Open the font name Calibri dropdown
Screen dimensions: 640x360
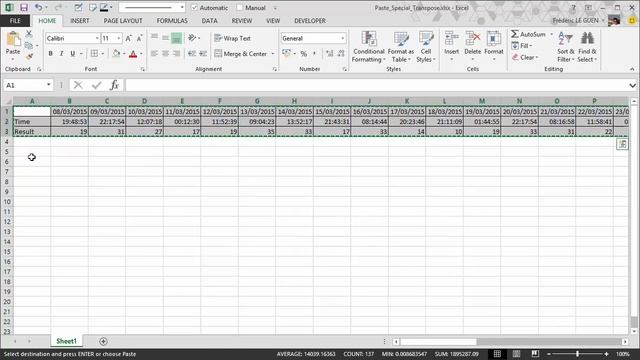pyautogui.click(x=97, y=38)
